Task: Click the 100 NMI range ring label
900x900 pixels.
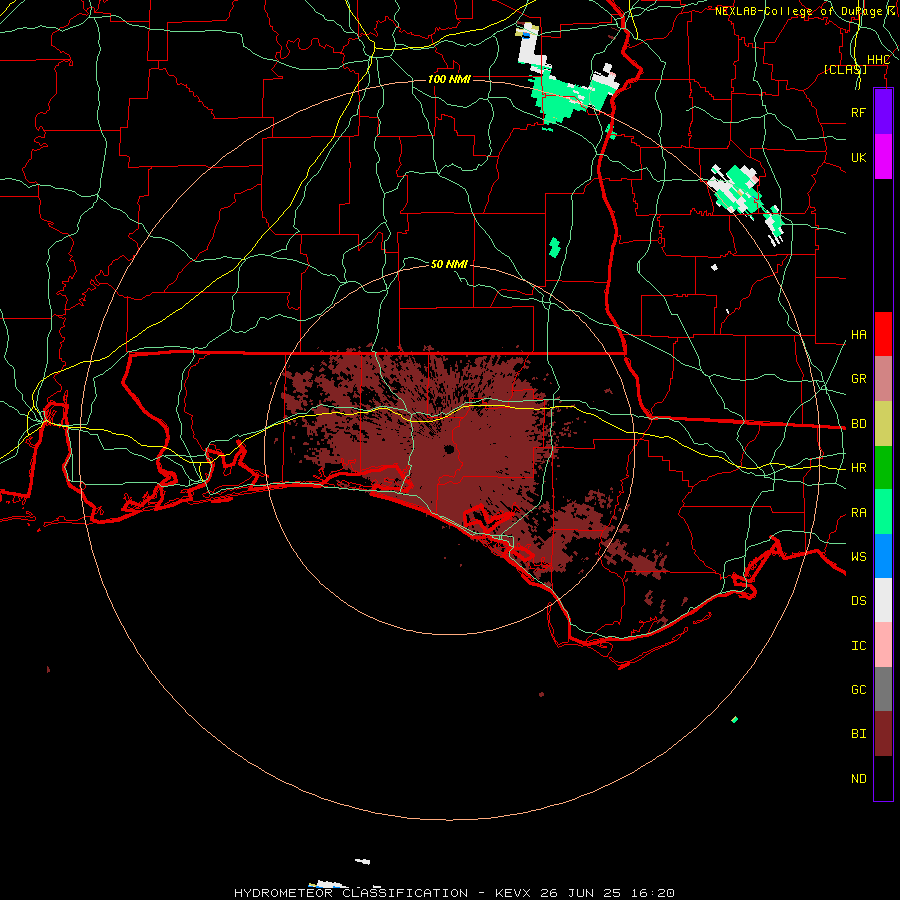Action: (449, 79)
